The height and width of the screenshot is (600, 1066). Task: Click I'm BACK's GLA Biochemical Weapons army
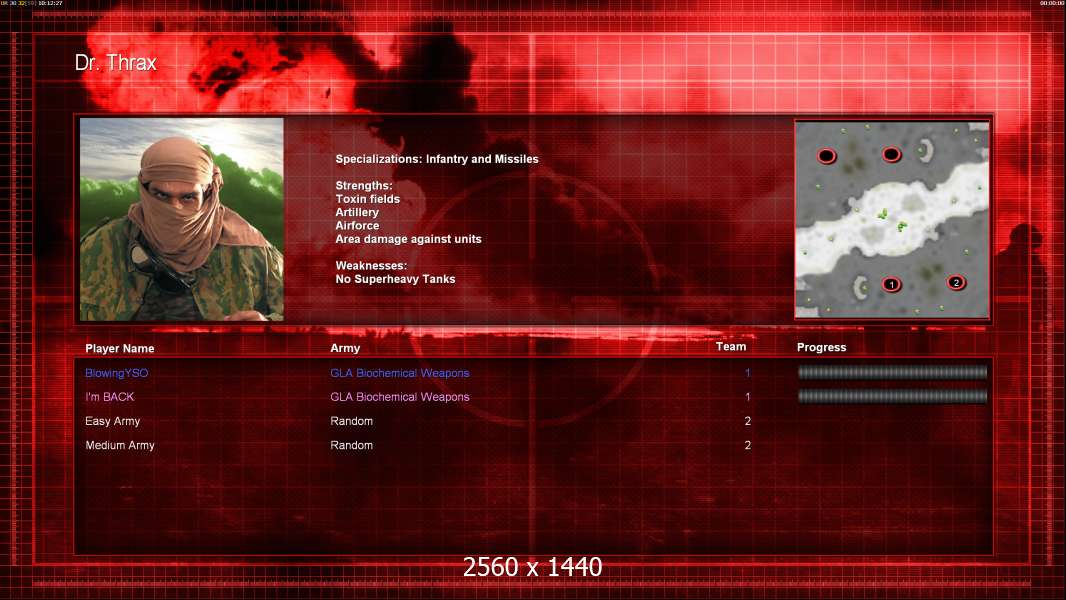click(x=400, y=397)
